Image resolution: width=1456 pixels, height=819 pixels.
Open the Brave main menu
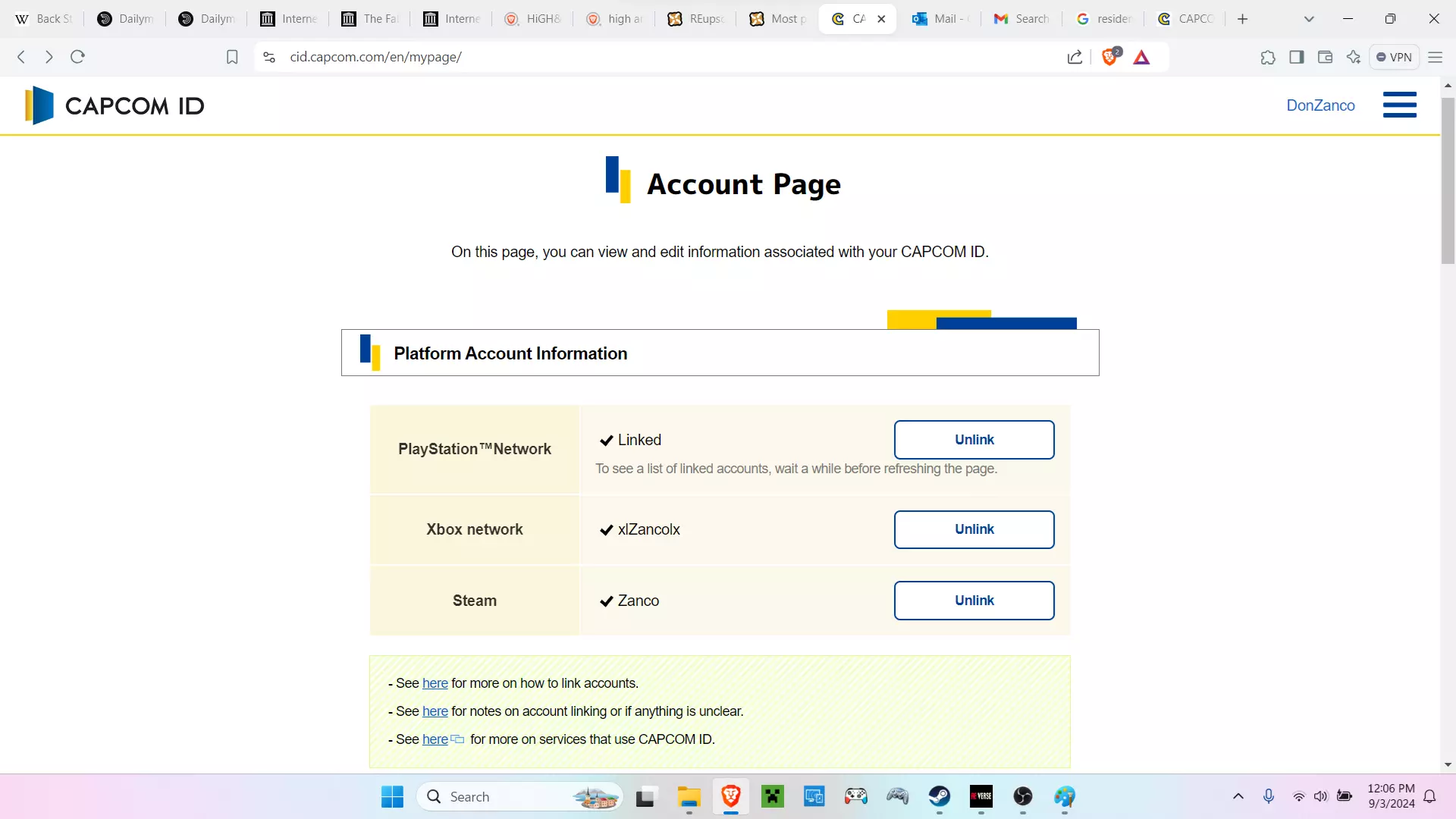click(1435, 57)
